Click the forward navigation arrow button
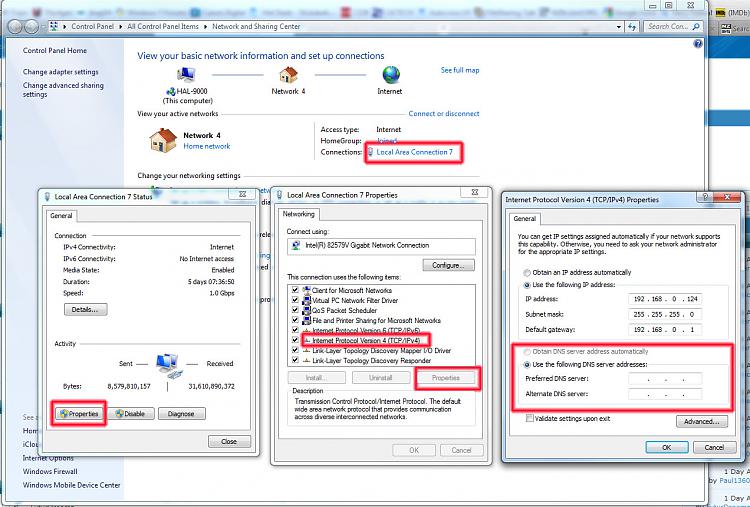Screen dimensions: 750x507 pos(31,26)
